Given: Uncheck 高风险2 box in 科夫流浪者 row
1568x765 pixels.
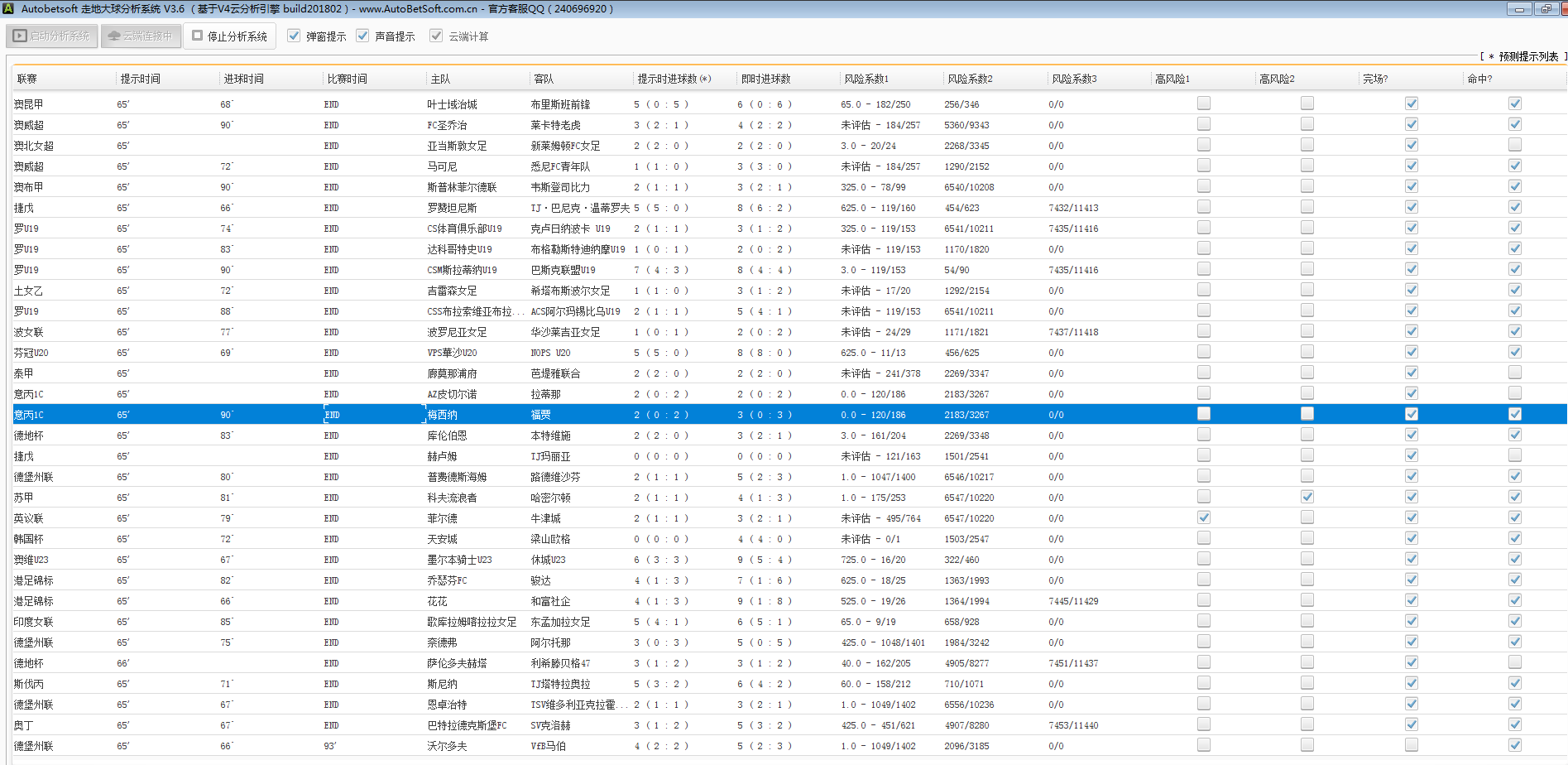Looking at the screenshot, I should point(1307,497).
